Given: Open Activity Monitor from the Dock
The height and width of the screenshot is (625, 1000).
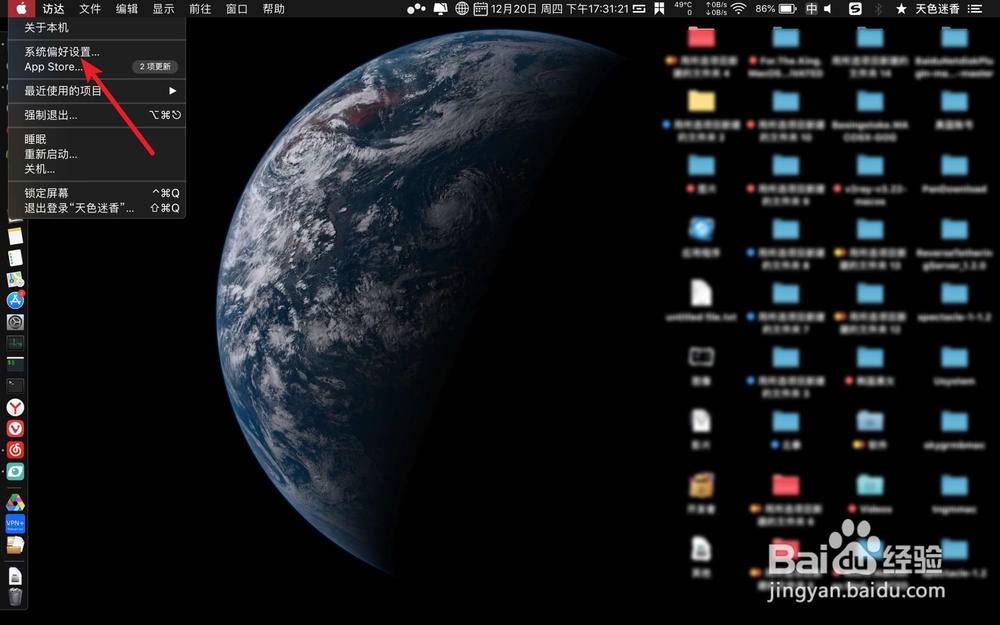Looking at the screenshot, I should coord(15,343).
